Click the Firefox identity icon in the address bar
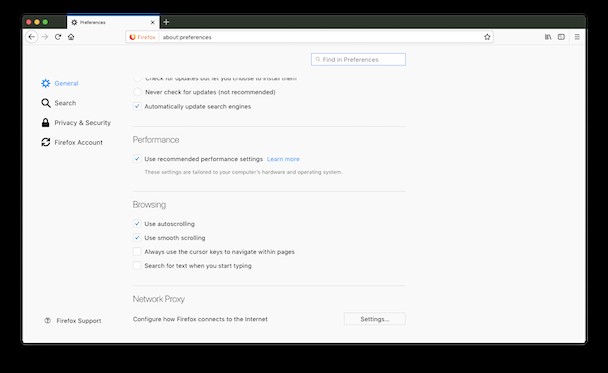This screenshot has height=373, width=608. pos(142,37)
